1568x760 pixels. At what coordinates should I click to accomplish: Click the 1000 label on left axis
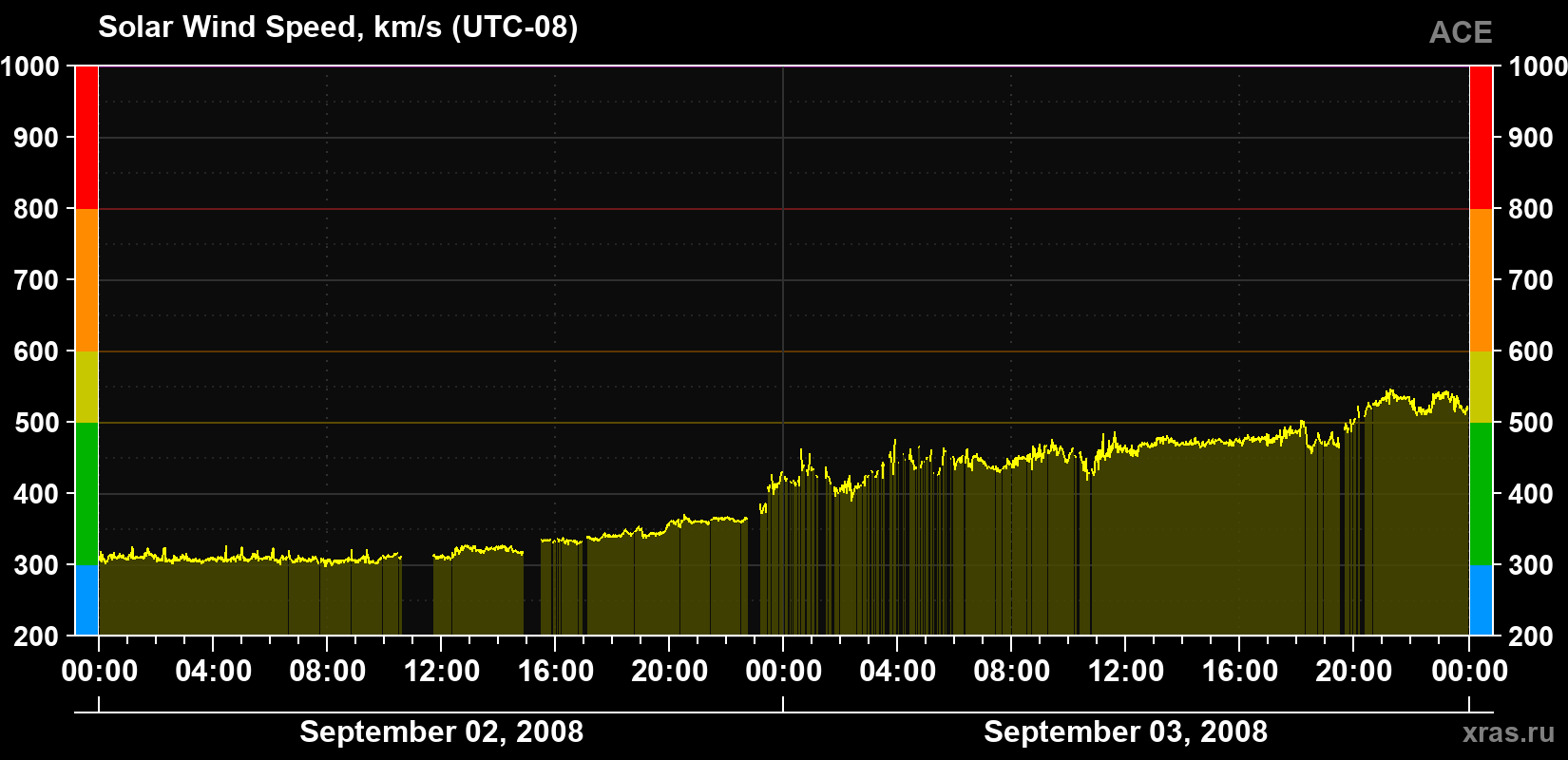pos(30,66)
